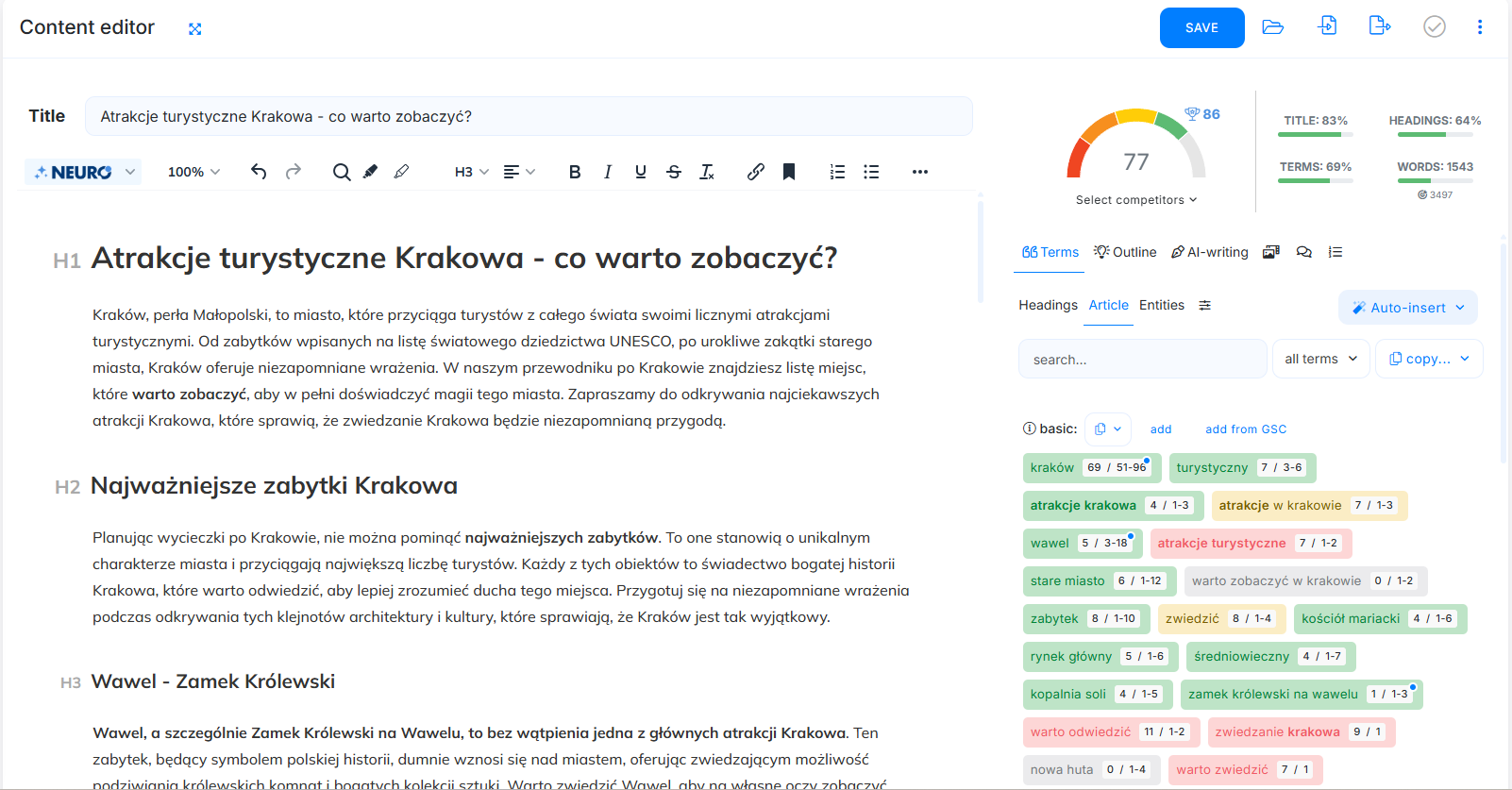Viewport: 1512px width, 790px height.
Task: Select the Entities sub-tab
Action: [x=1161, y=305]
